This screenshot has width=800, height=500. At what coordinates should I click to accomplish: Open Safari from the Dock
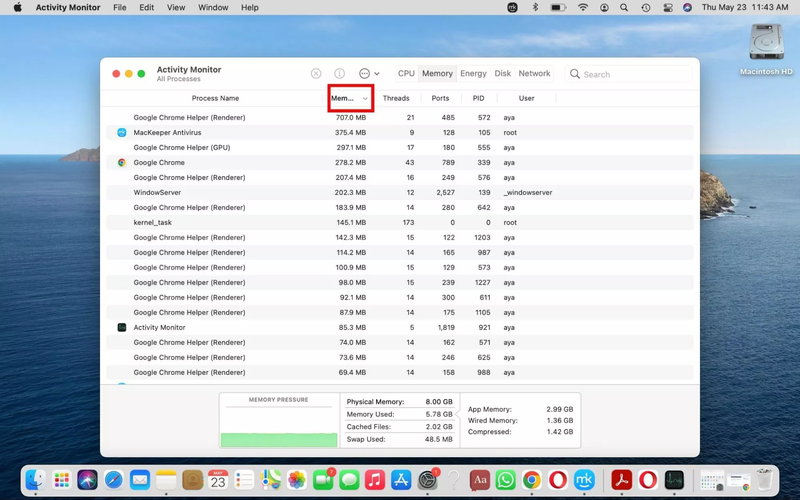[113, 480]
